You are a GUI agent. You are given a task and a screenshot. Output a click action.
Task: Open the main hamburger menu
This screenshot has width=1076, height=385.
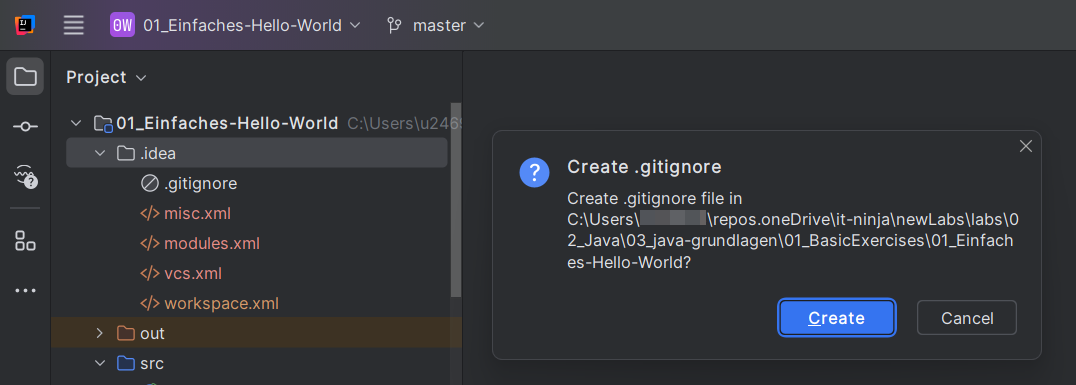(x=73, y=25)
